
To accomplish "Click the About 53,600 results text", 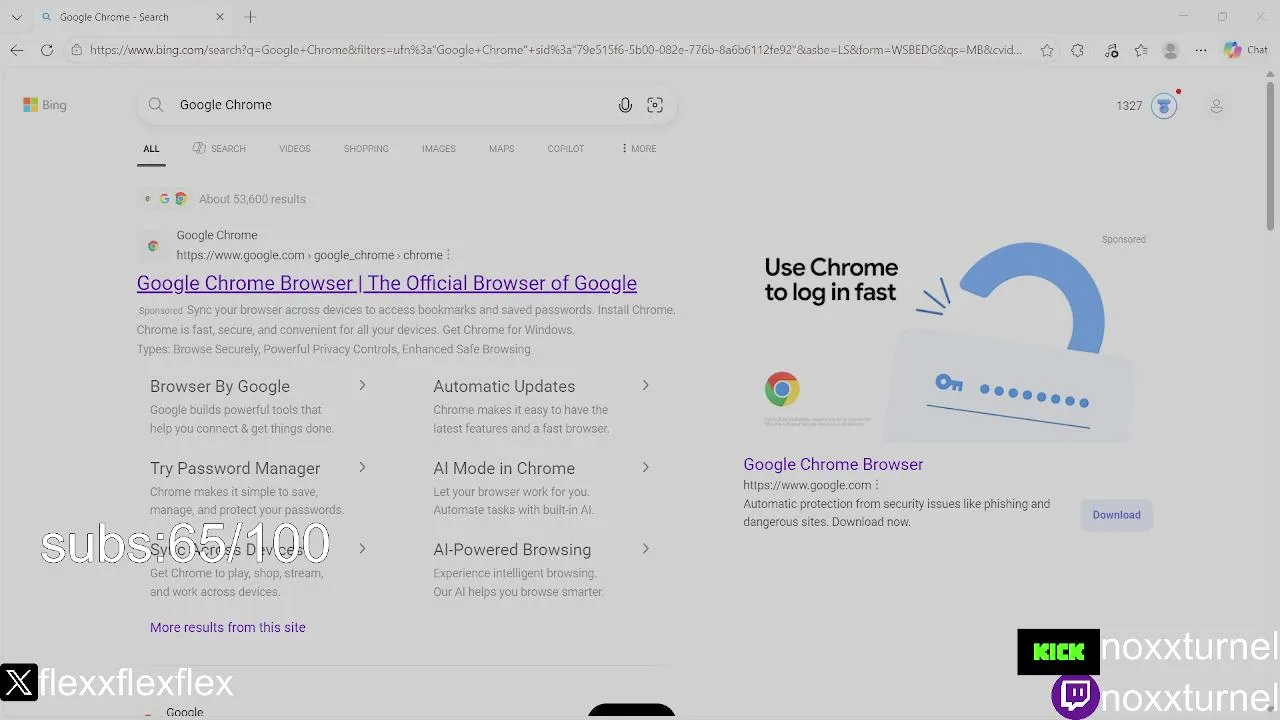I will click(252, 199).
